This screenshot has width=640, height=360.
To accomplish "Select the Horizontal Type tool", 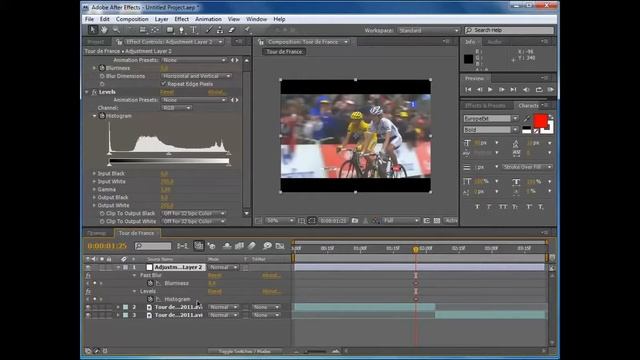I will coord(194,30).
